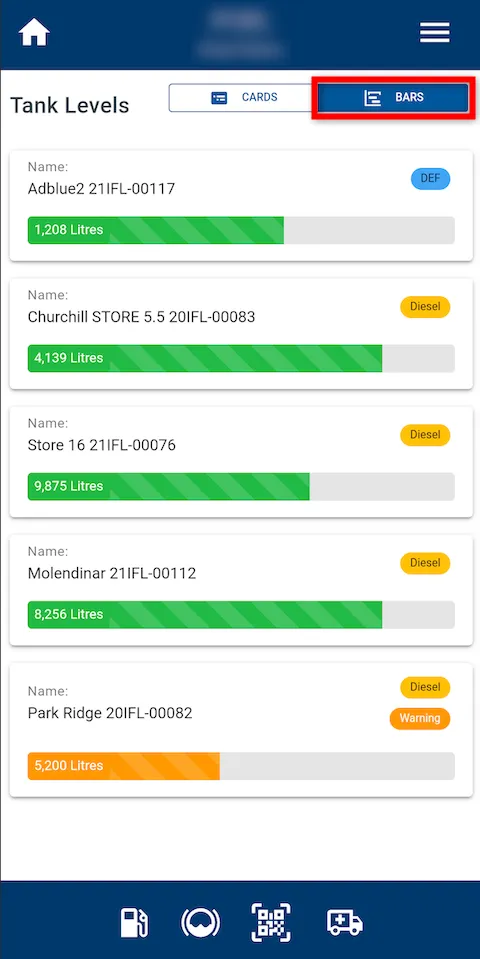Screen dimensions: 480x959
Task: Open Store 16 21IFL-00076 tank
Action: pyautogui.click(x=241, y=462)
